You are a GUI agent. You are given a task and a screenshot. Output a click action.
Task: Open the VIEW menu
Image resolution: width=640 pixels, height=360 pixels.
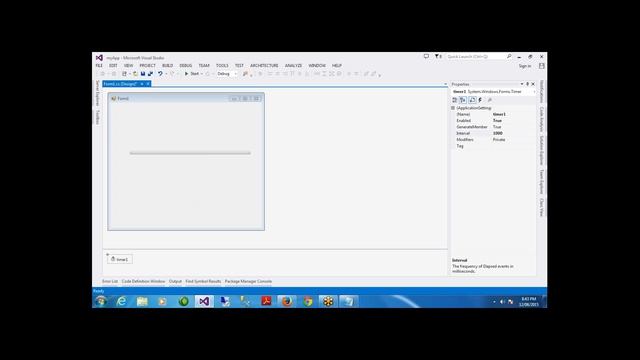pos(128,66)
